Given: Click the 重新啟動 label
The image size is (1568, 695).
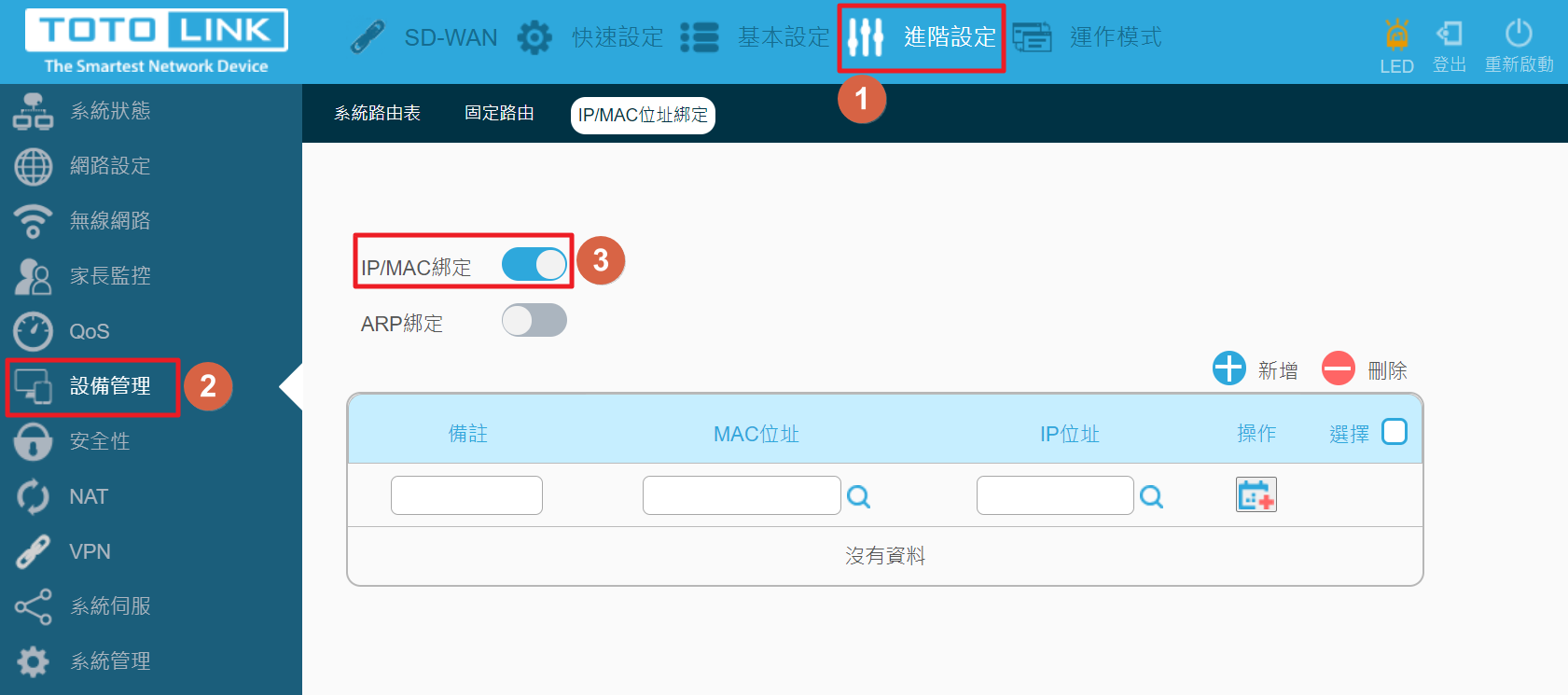Looking at the screenshot, I should (x=1519, y=64).
